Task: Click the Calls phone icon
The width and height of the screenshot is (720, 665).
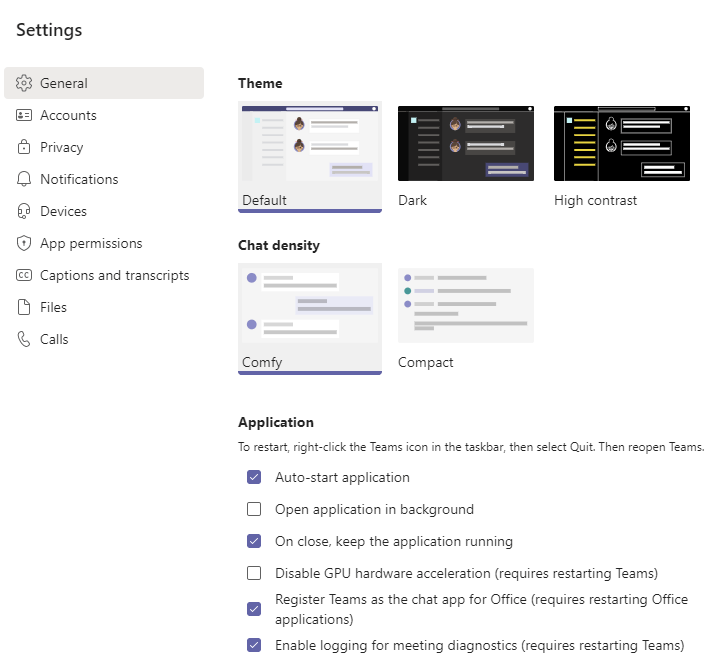Action: [24, 339]
